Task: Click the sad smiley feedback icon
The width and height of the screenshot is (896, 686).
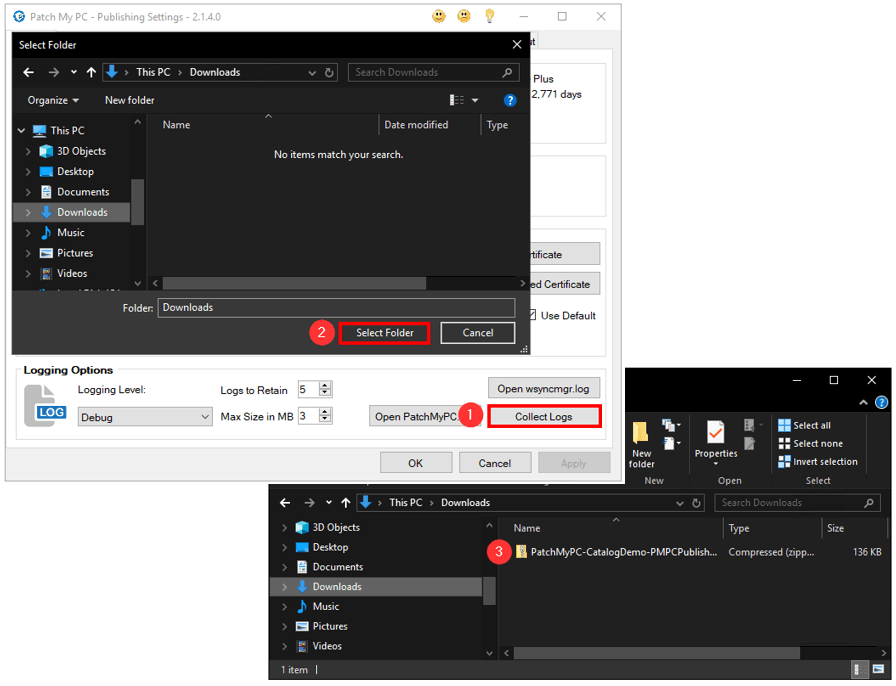Action: (464, 16)
